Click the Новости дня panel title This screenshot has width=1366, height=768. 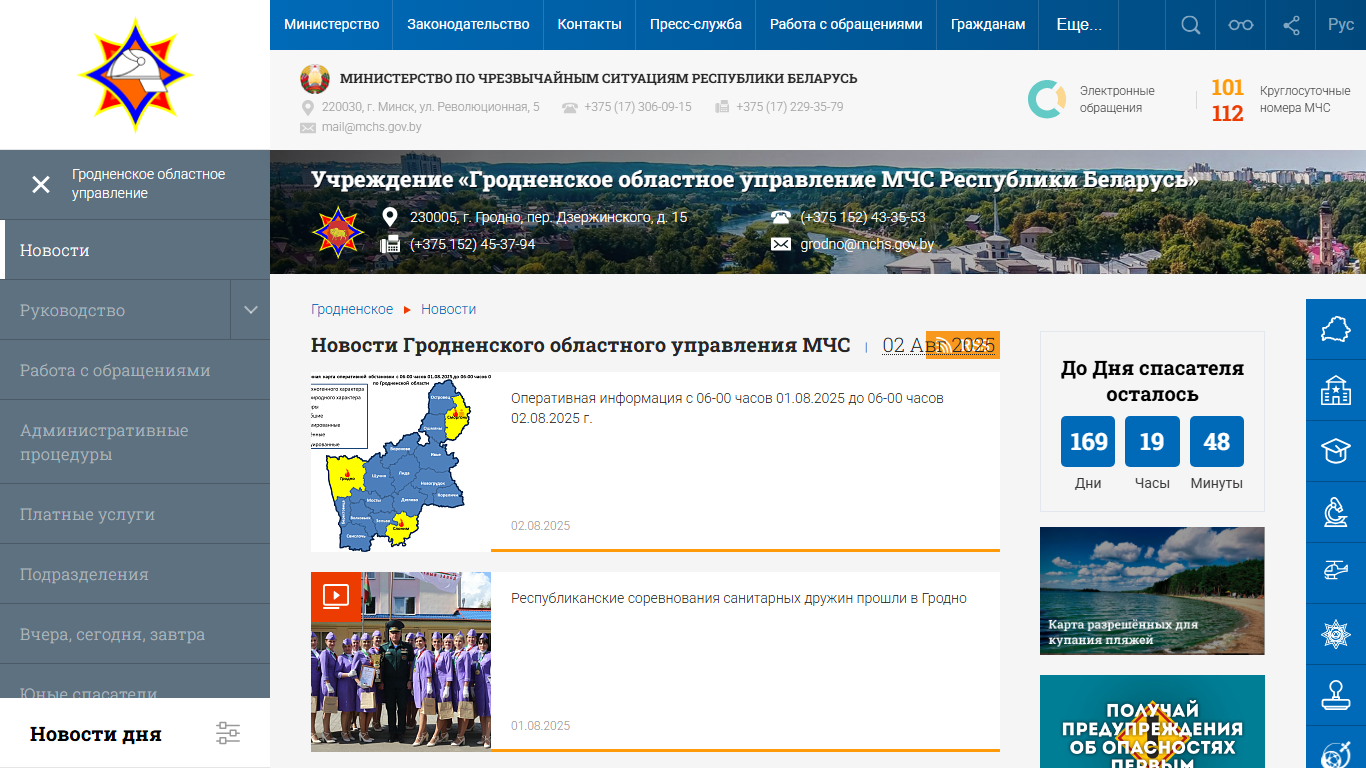(x=95, y=734)
